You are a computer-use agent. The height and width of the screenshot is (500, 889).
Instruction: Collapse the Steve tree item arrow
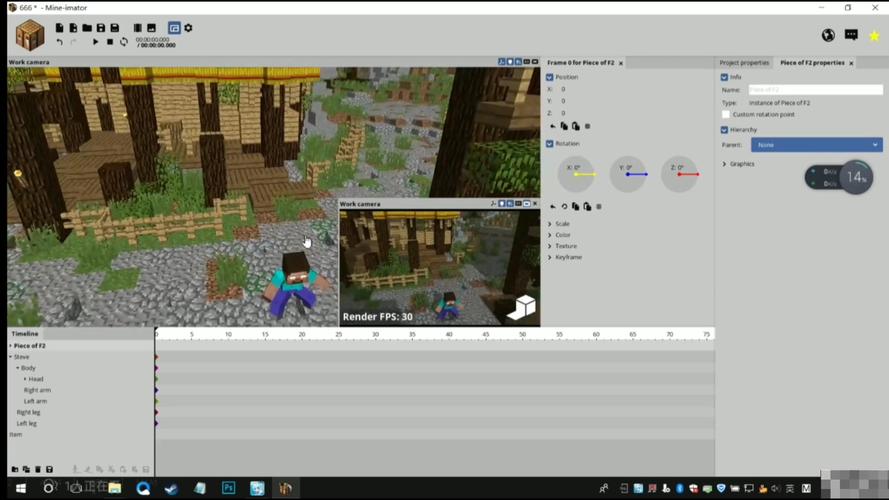11,357
